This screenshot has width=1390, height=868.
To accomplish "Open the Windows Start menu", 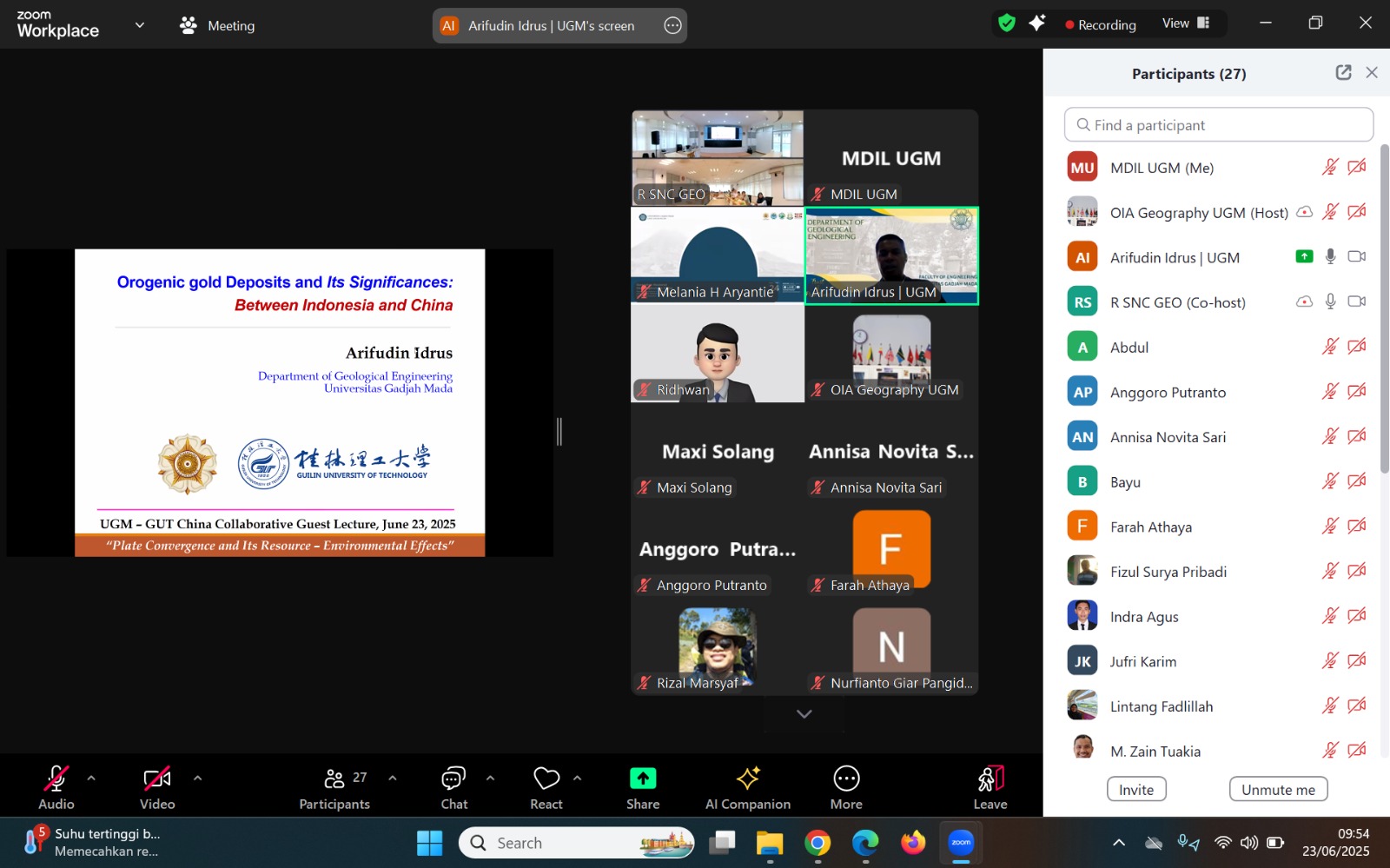I will (x=429, y=842).
